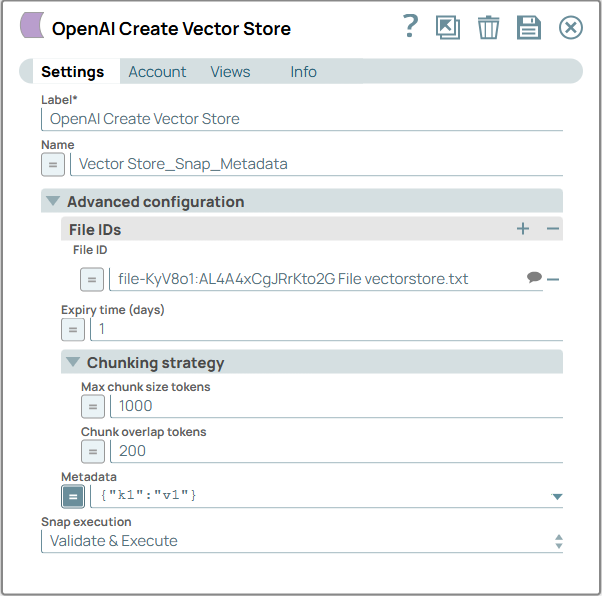Toggle expression for Max chunk size tokens
Screen dimensions: 602x596
[93, 406]
